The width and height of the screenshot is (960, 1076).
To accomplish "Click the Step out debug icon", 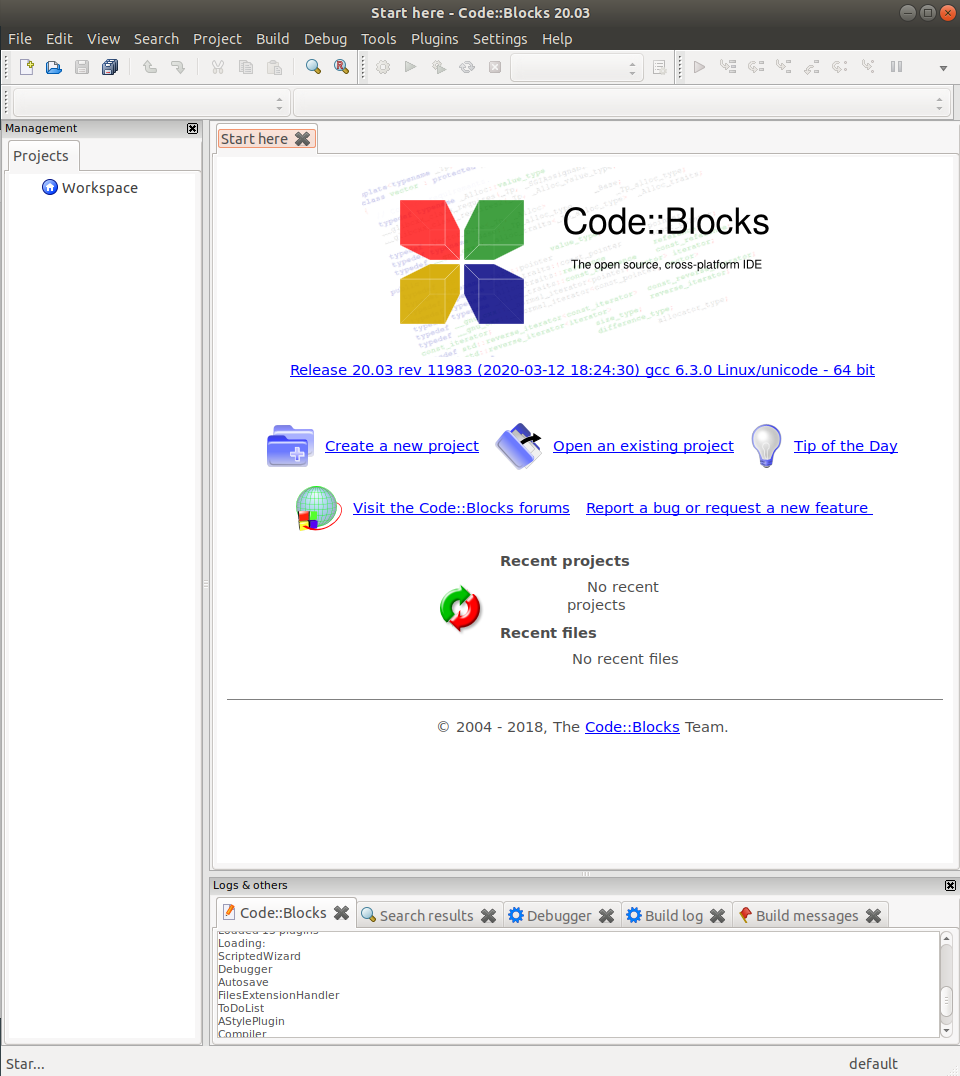I will (x=812, y=67).
